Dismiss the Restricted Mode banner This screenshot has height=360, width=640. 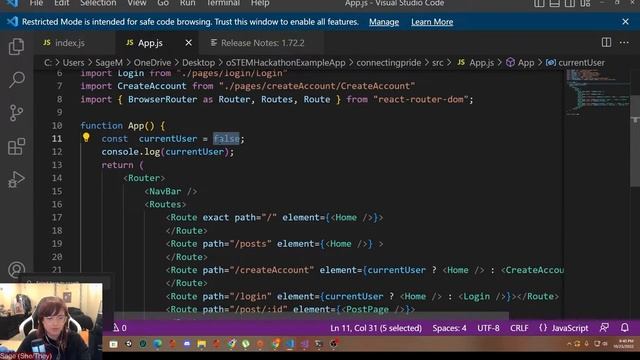click(x=625, y=22)
